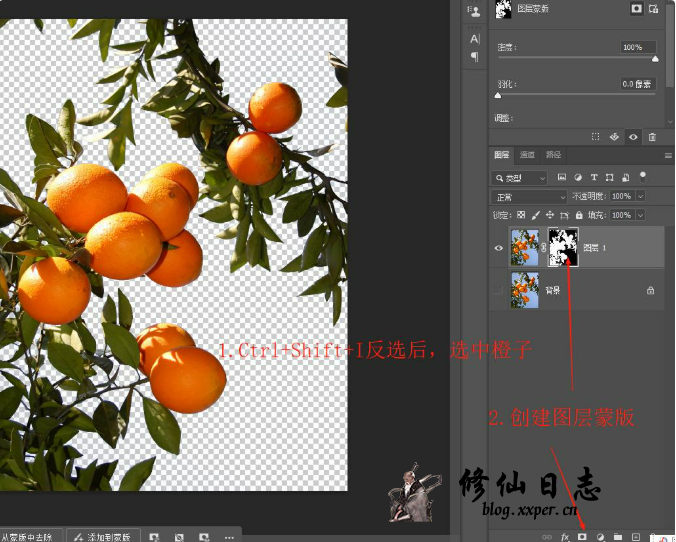The image size is (676, 542).
Task: Show the 背景 layer visibility box
Action: pos(499,290)
